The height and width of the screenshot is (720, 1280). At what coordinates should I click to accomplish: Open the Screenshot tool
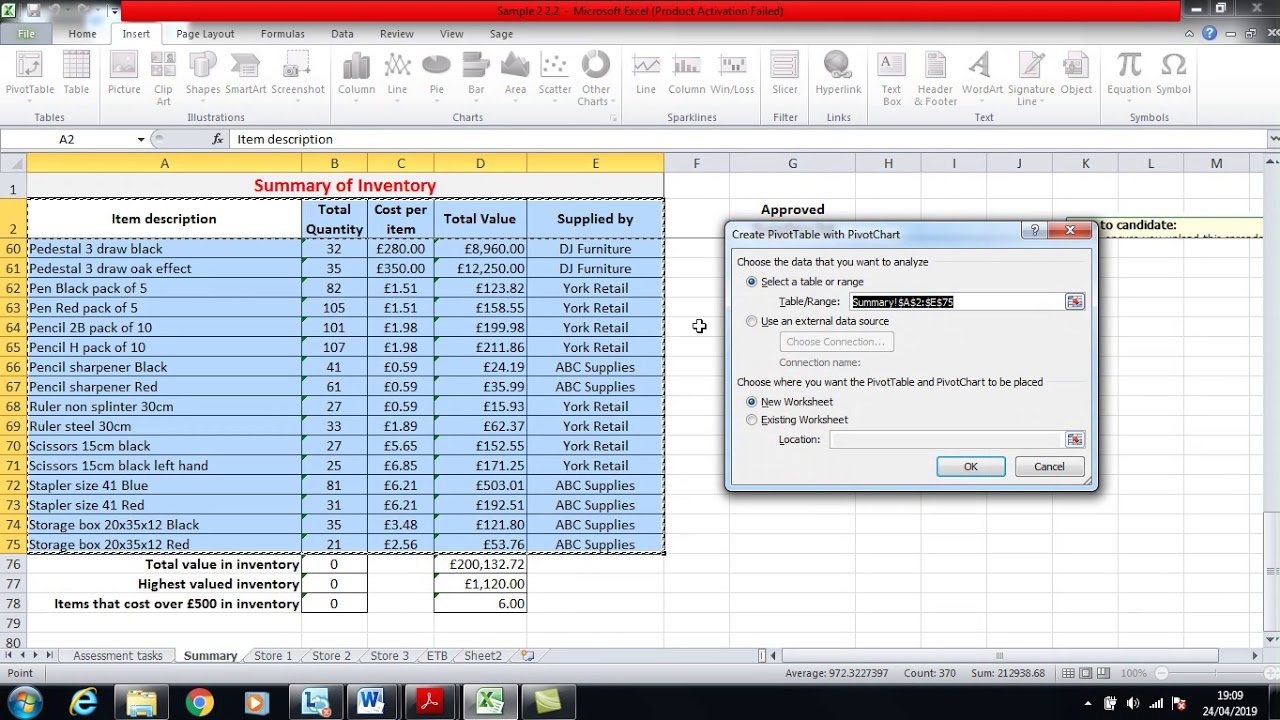pyautogui.click(x=298, y=78)
